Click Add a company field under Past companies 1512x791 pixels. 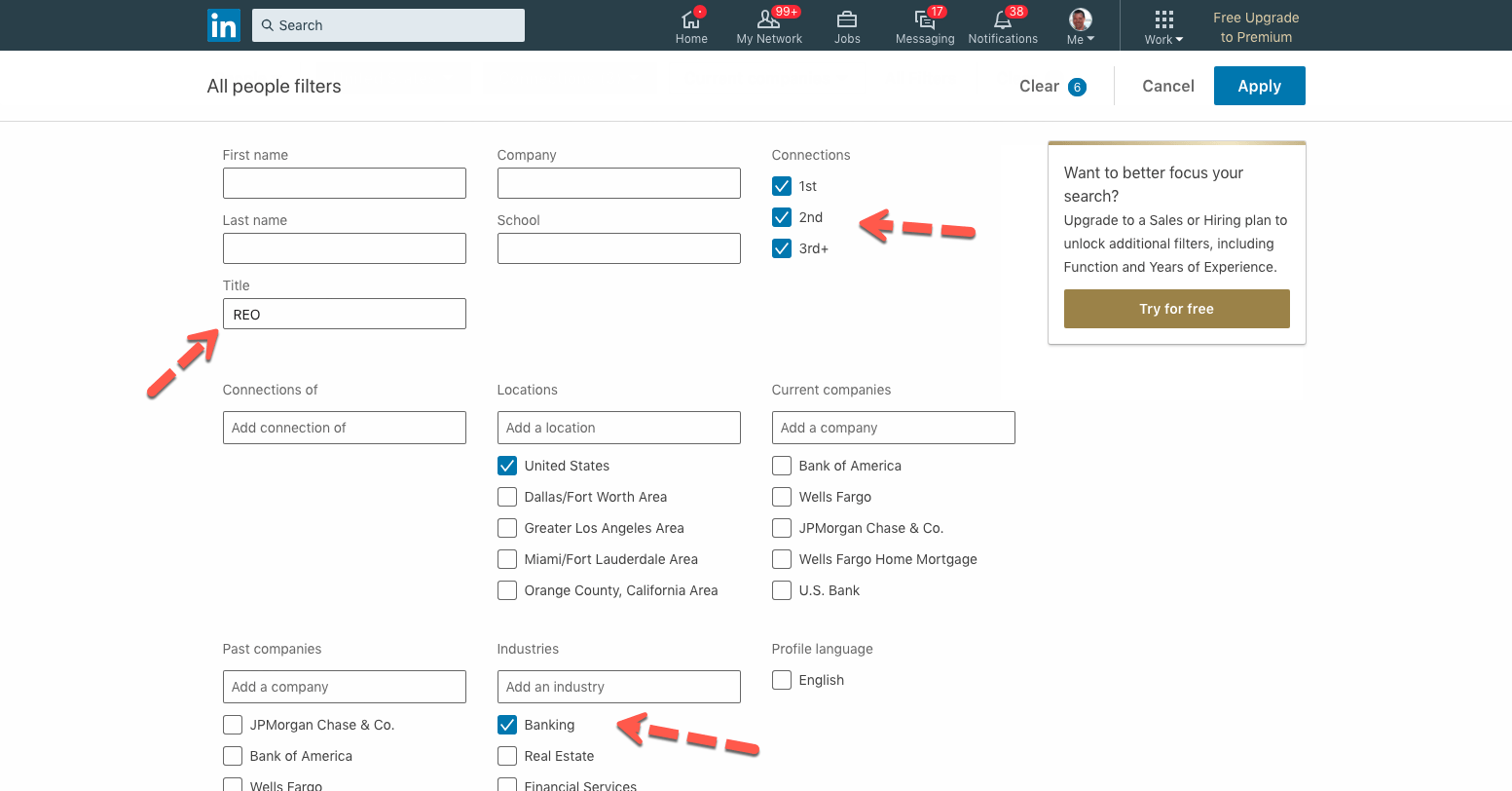345,687
